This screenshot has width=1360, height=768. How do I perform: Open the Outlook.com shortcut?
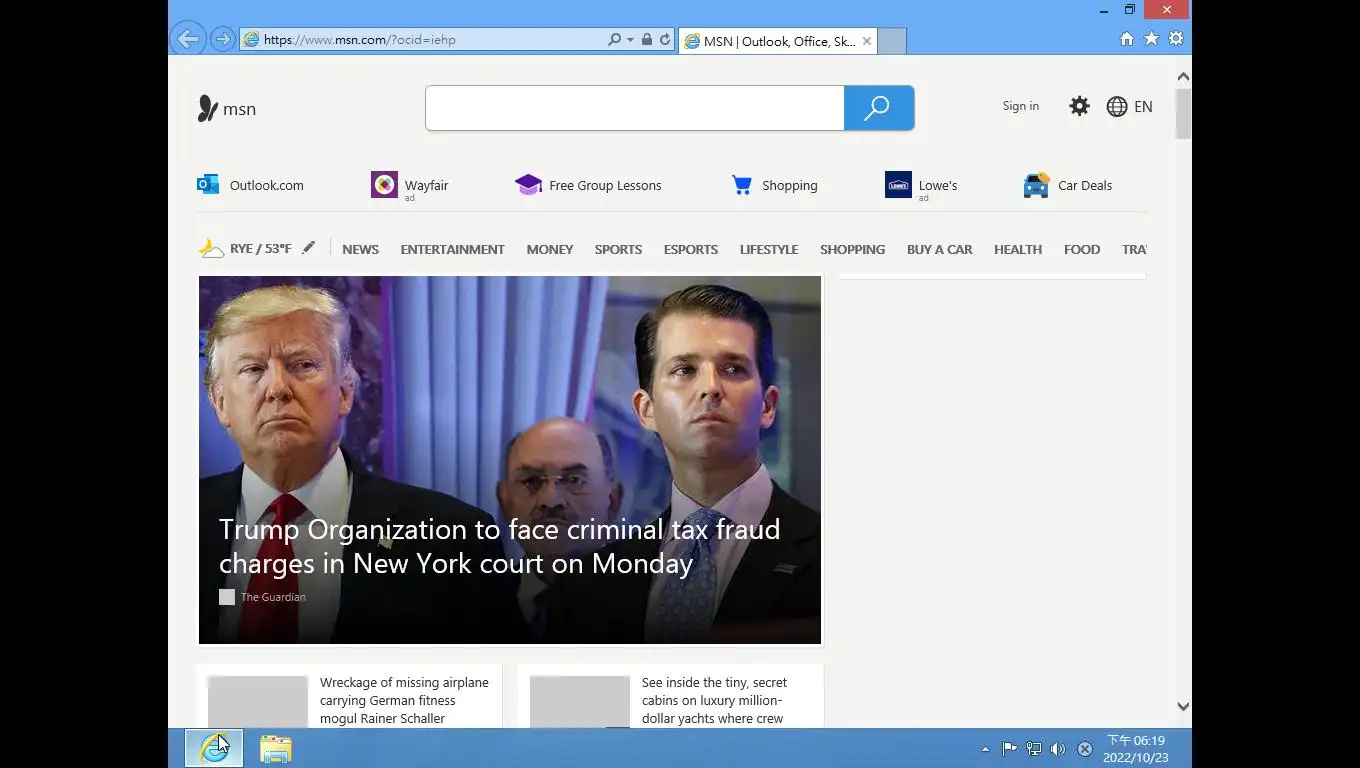pyautogui.click(x=250, y=185)
